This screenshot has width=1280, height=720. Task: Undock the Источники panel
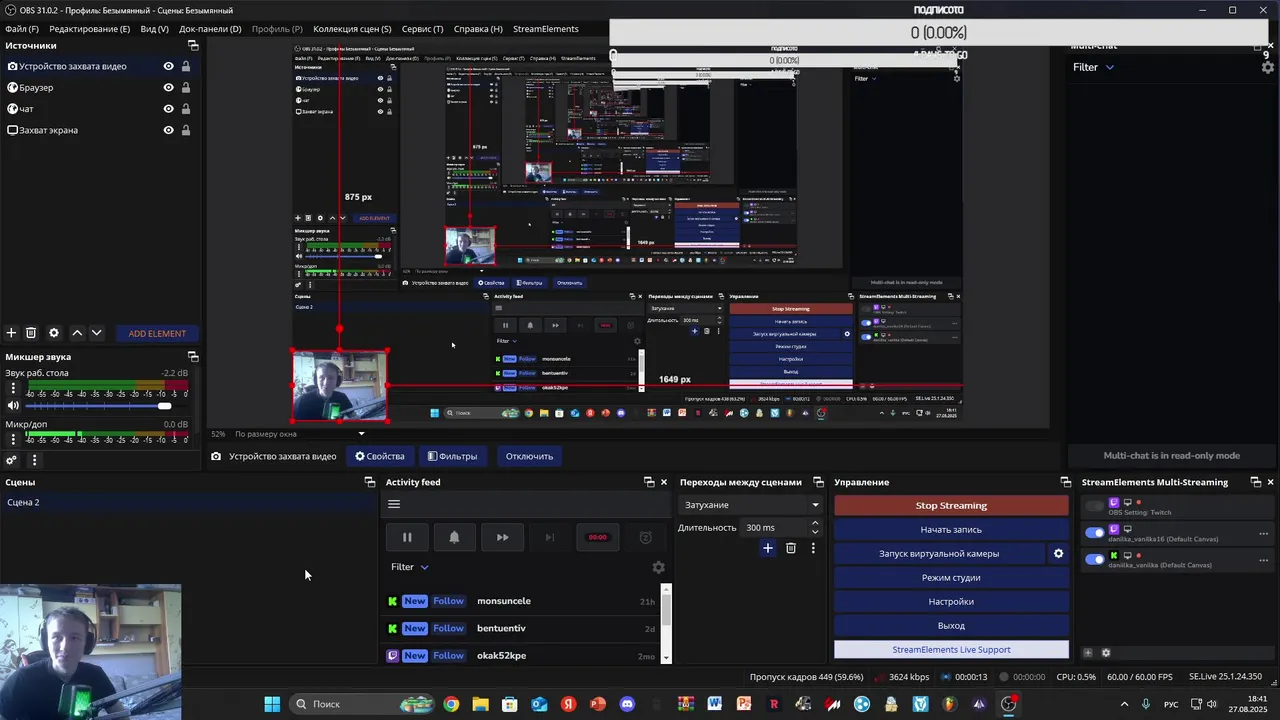(193, 46)
